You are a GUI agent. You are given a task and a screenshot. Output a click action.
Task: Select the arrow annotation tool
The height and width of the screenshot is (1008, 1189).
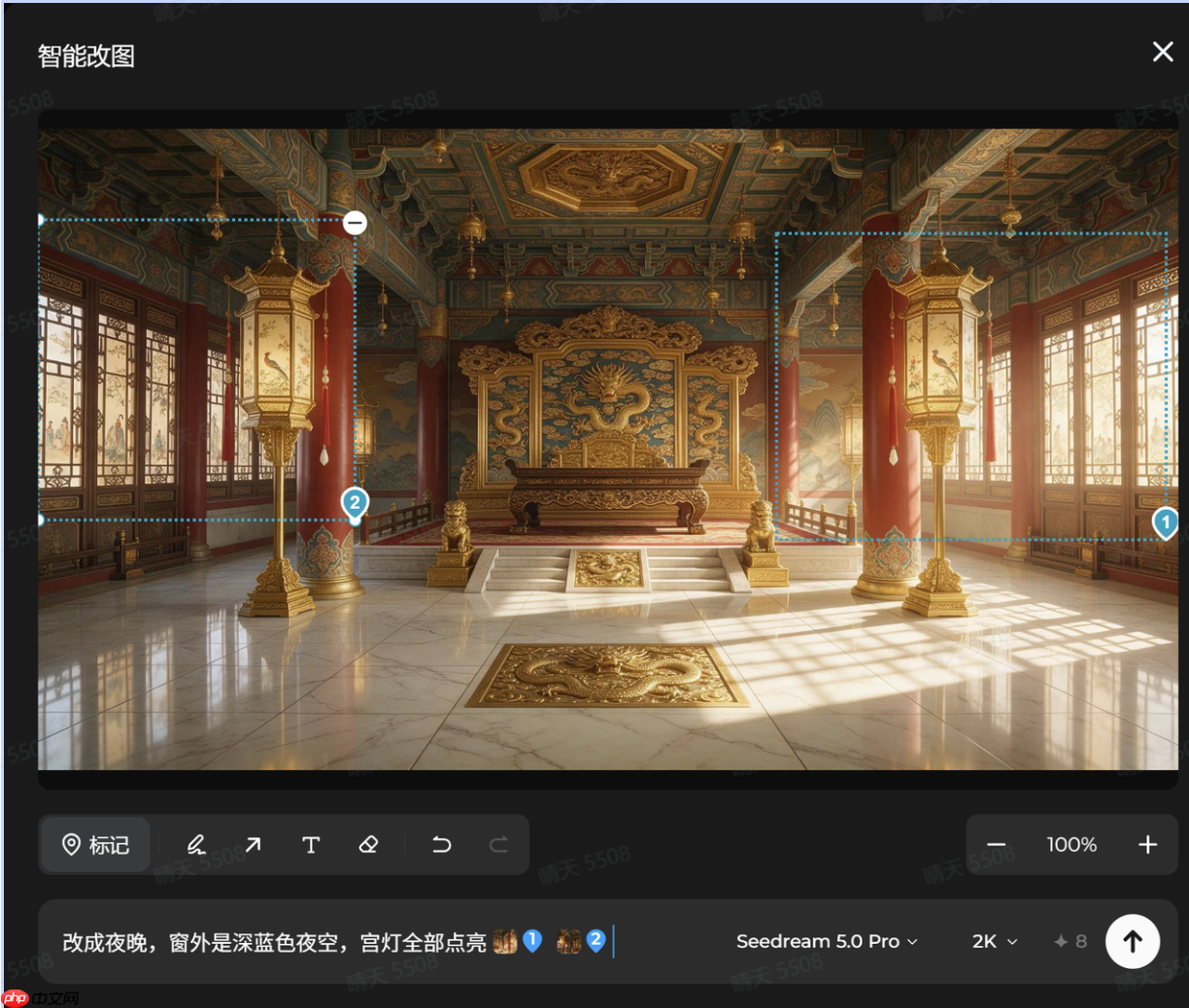click(254, 845)
